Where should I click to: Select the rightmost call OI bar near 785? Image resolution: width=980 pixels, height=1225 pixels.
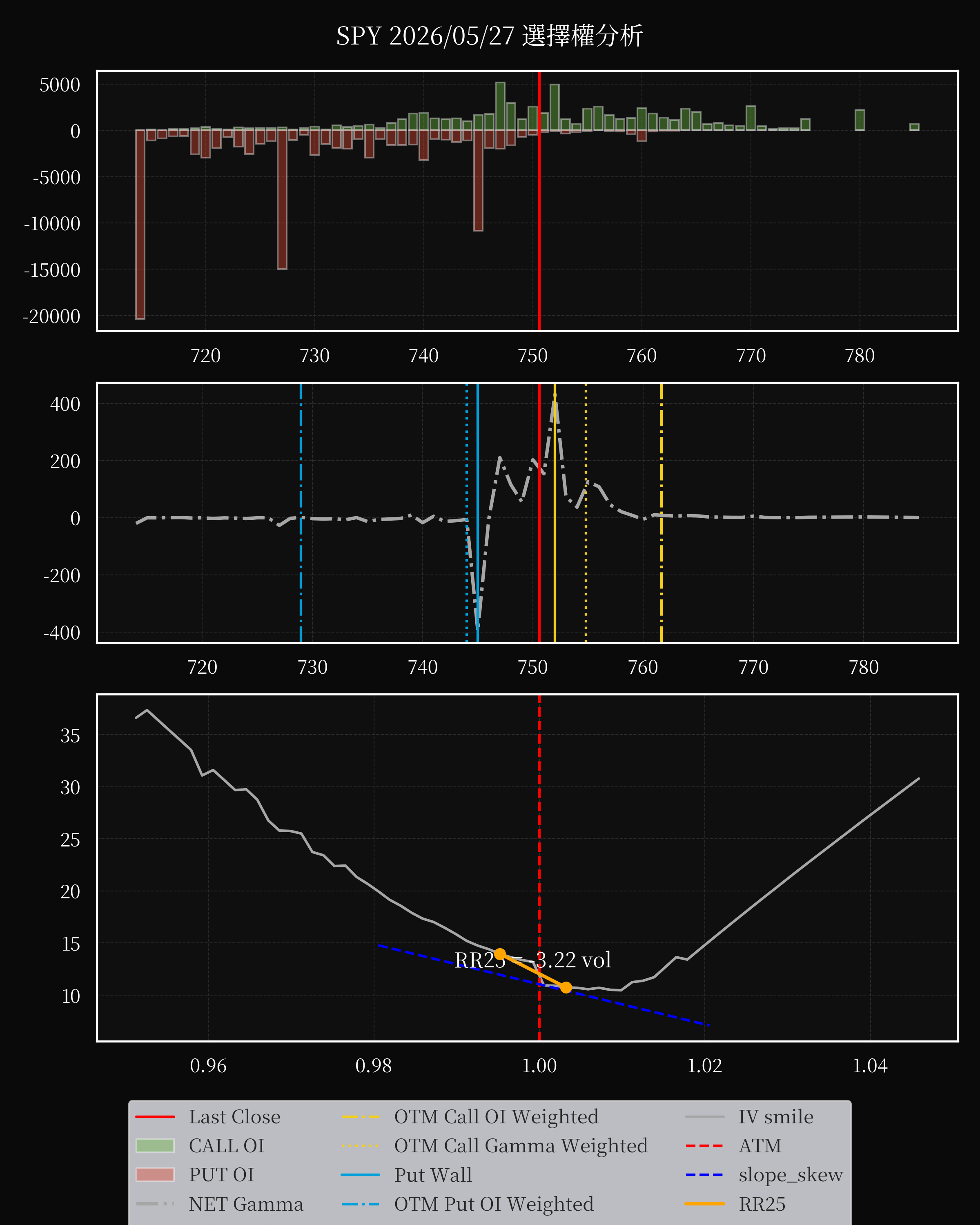tap(914, 127)
